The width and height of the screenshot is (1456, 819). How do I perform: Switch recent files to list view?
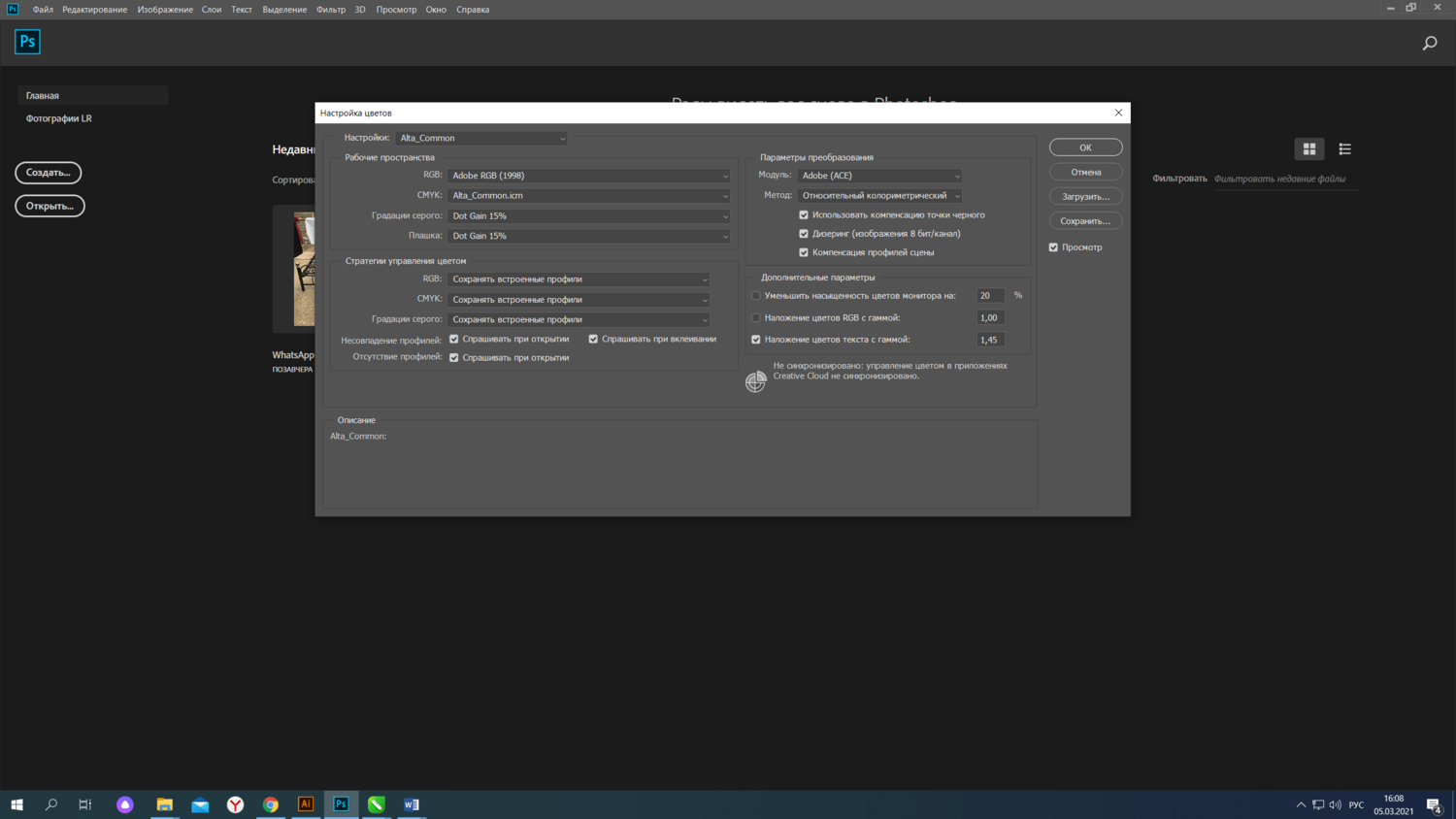coord(1345,149)
